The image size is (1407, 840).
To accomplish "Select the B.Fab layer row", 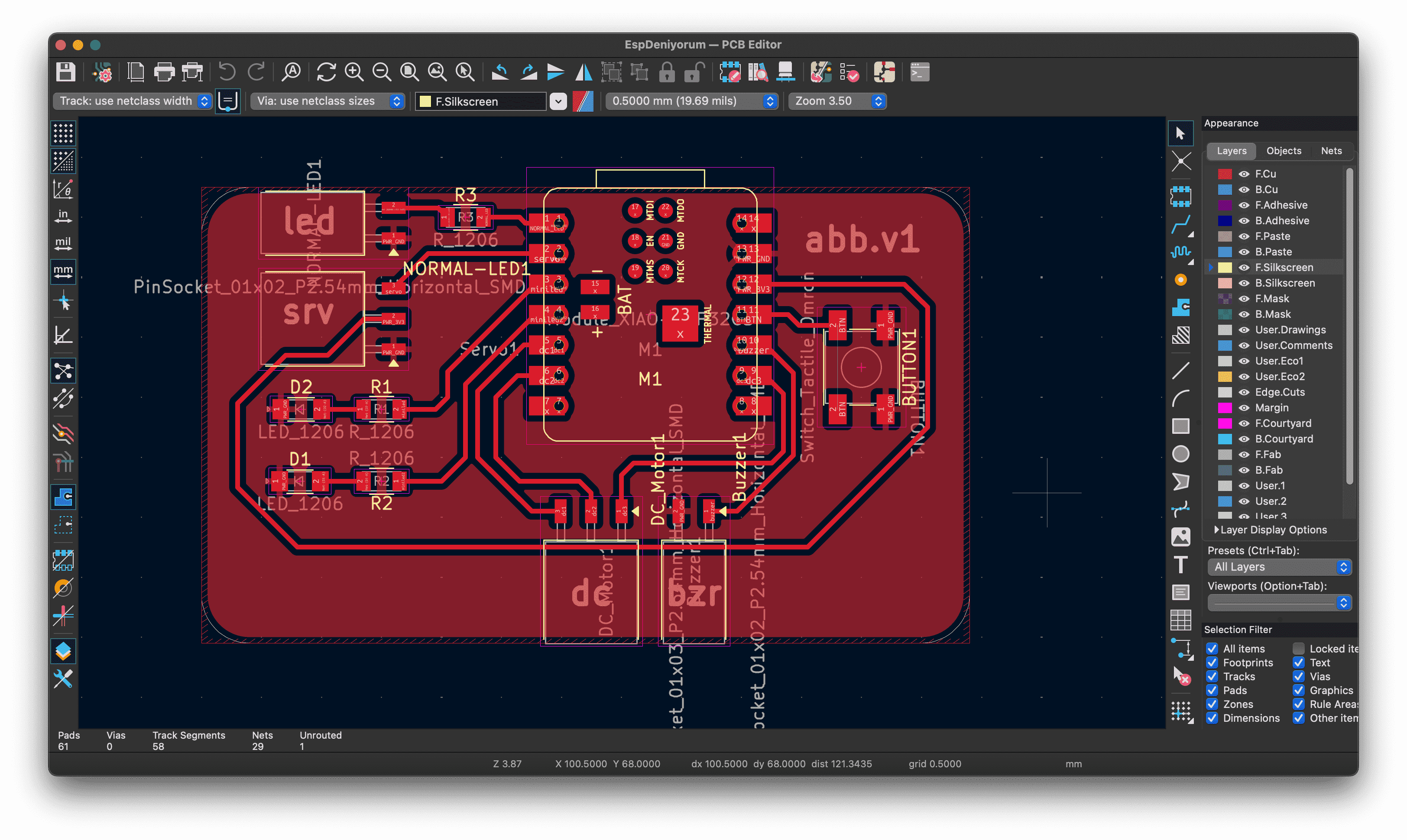I will tap(1274, 470).
